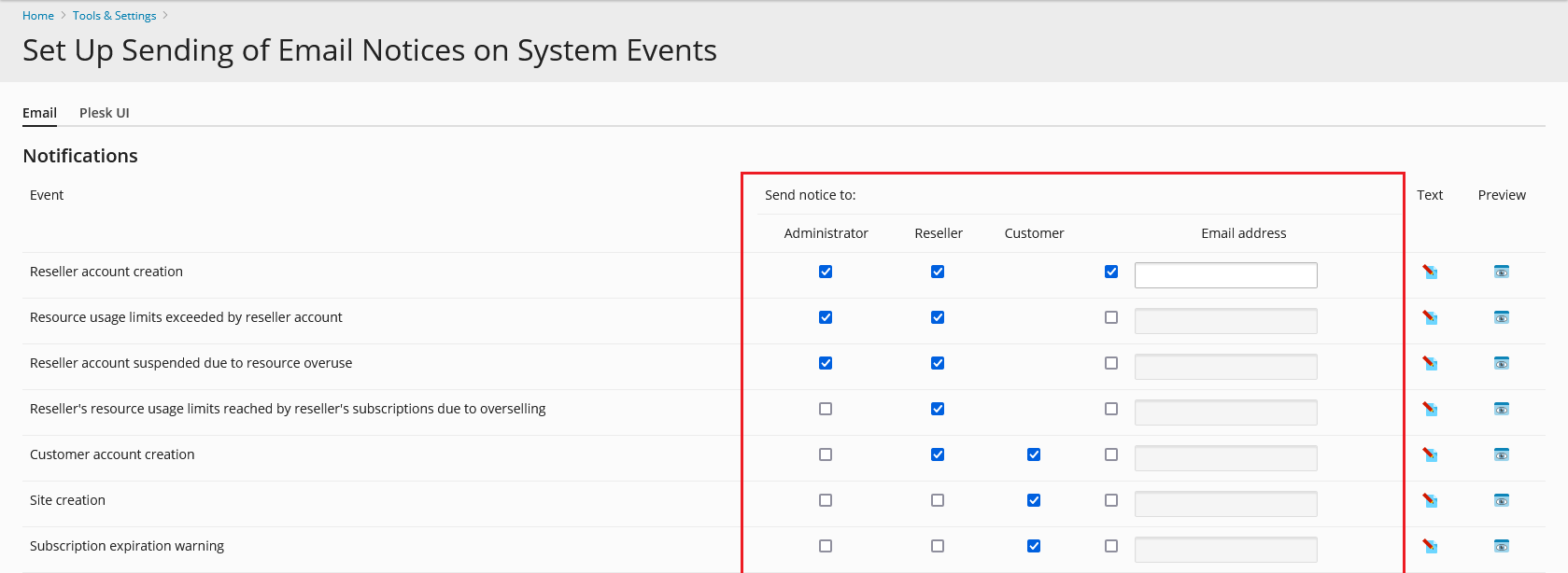Enable email address checkbox for Customer account creation
Viewport: 1568px width, 573px height.
[x=1111, y=454]
